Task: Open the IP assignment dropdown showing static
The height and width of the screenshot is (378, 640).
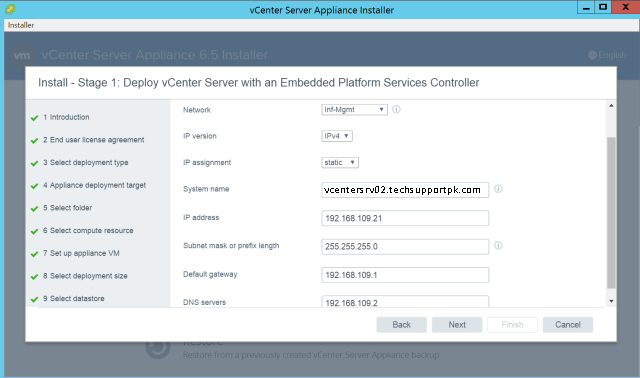Action: (340, 162)
